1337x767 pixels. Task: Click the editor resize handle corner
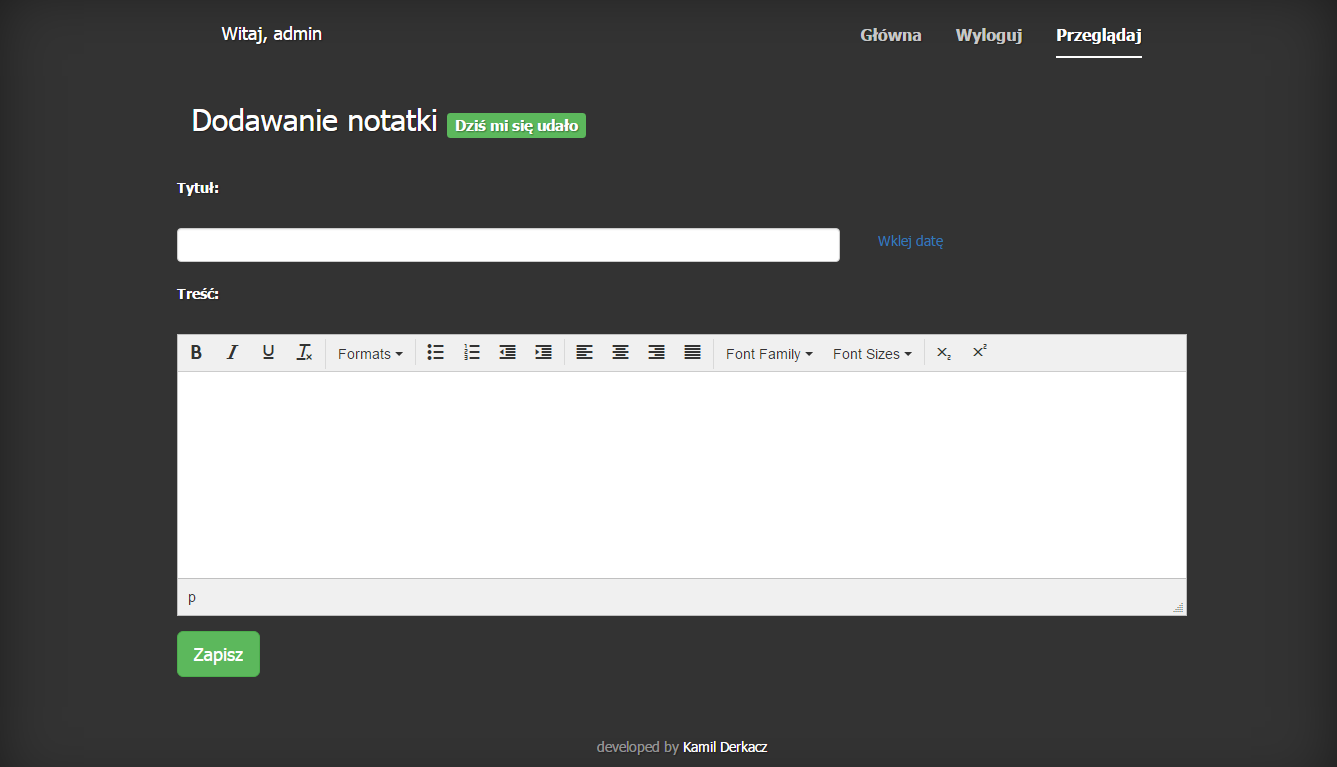click(x=1178, y=607)
